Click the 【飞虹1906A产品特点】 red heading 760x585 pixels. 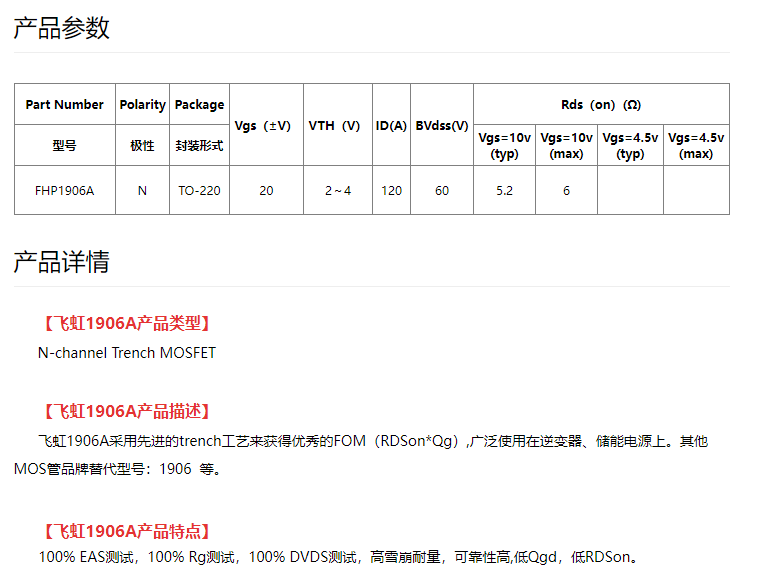tap(127, 532)
